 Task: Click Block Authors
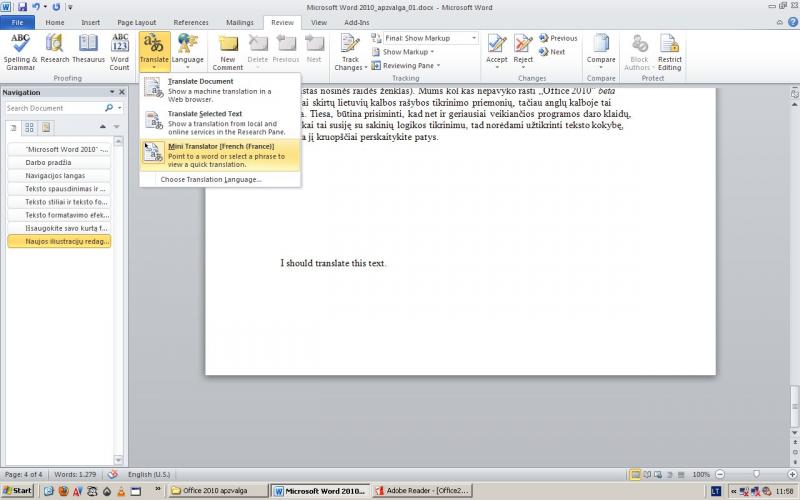[x=639, y=52]
